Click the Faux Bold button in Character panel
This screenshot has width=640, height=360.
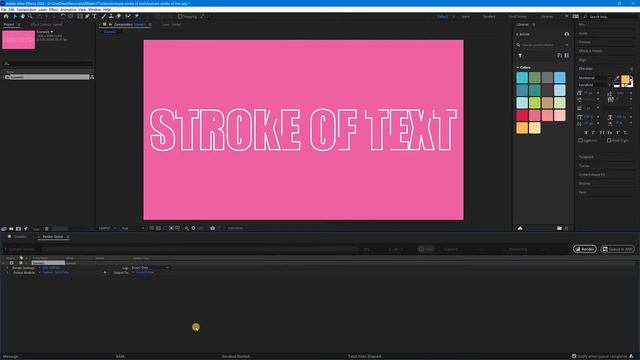pos(586,133)
